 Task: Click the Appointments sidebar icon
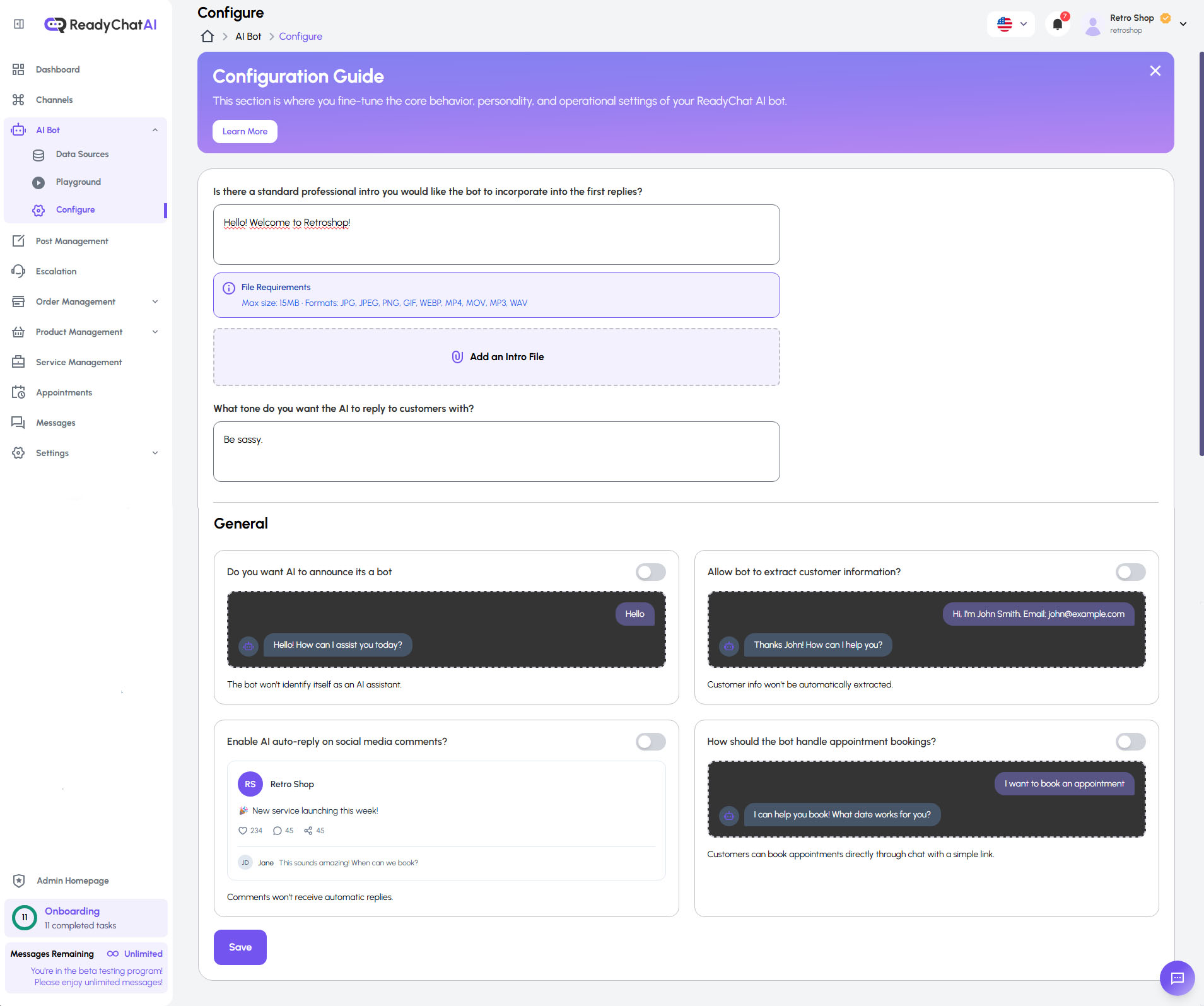(19, 392)
